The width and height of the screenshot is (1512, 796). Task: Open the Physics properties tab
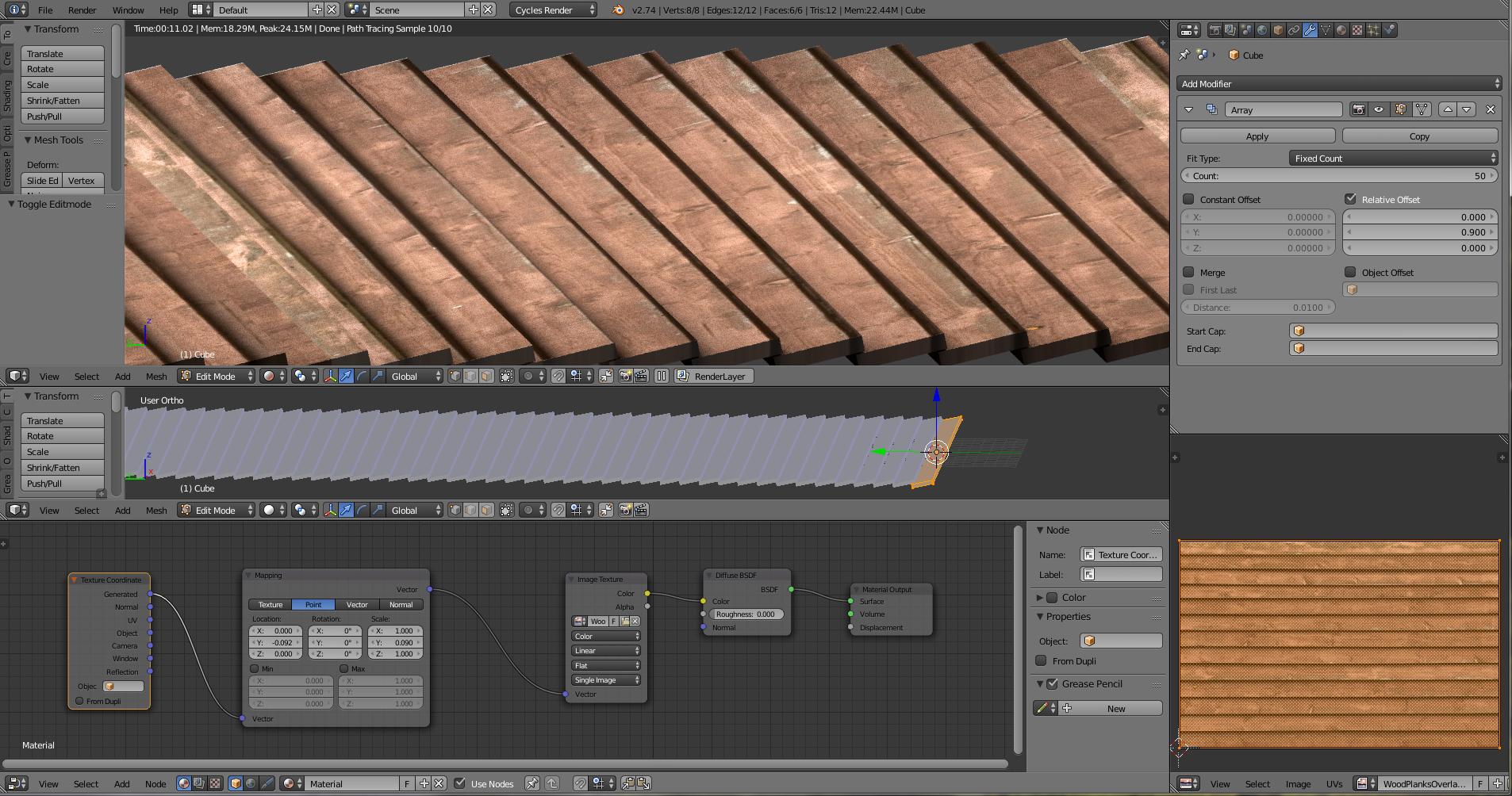(x=1389, y=30)
